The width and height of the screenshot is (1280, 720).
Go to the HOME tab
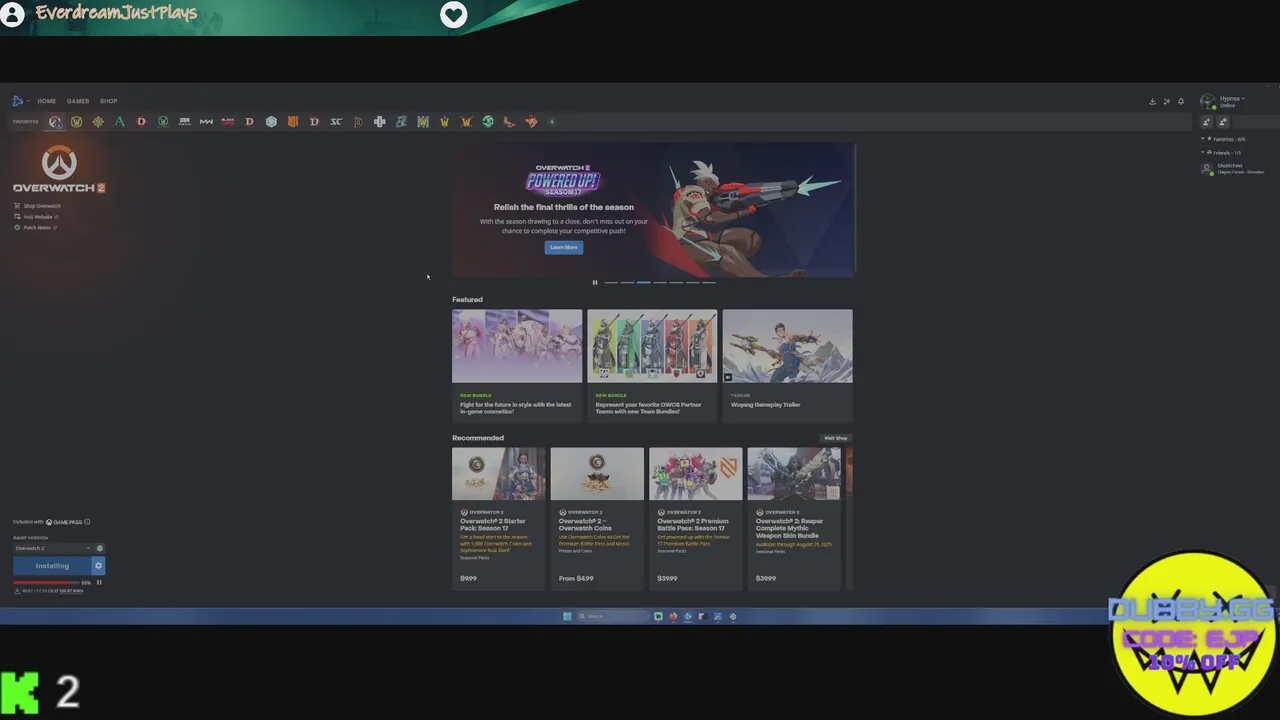47,101
